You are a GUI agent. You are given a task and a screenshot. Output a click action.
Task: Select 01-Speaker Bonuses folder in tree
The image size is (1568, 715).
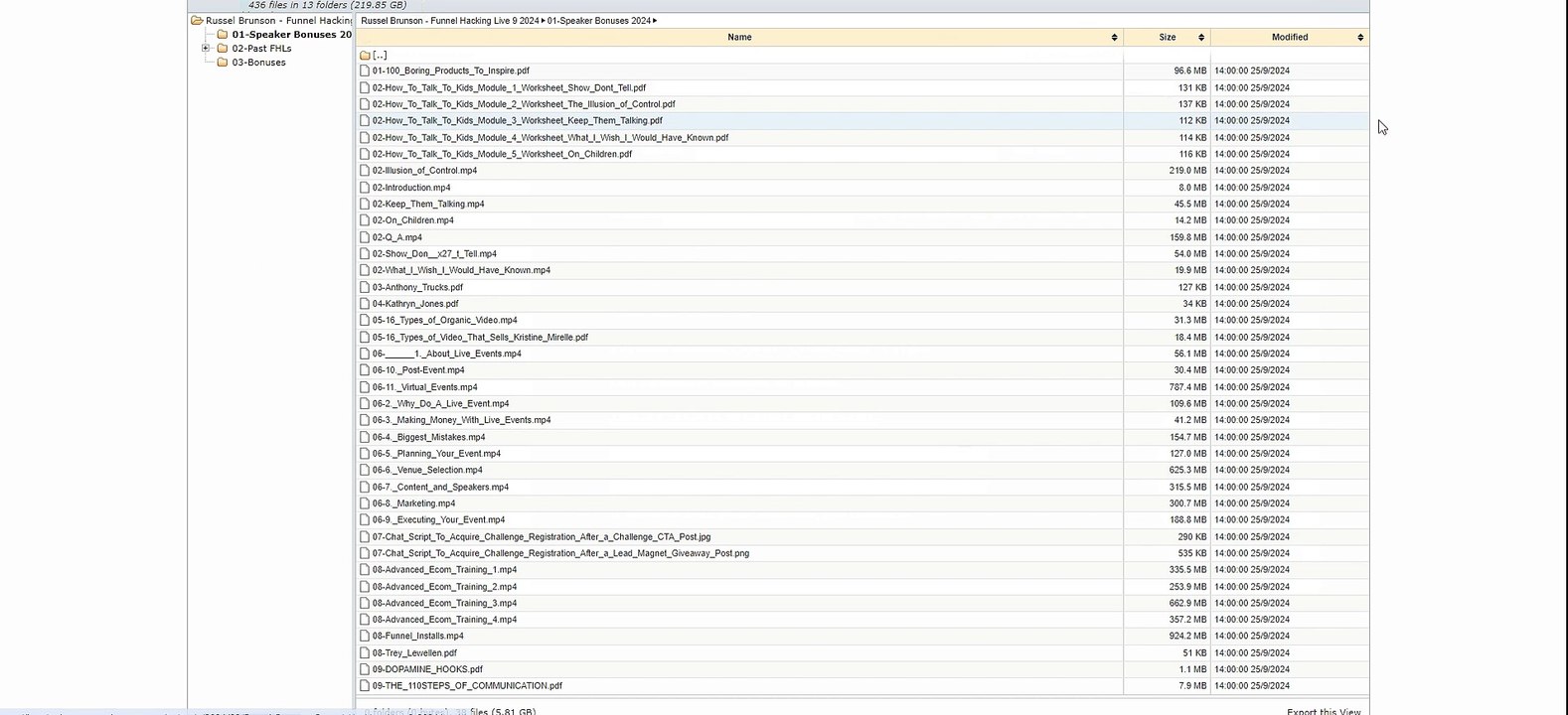[291, 34]
